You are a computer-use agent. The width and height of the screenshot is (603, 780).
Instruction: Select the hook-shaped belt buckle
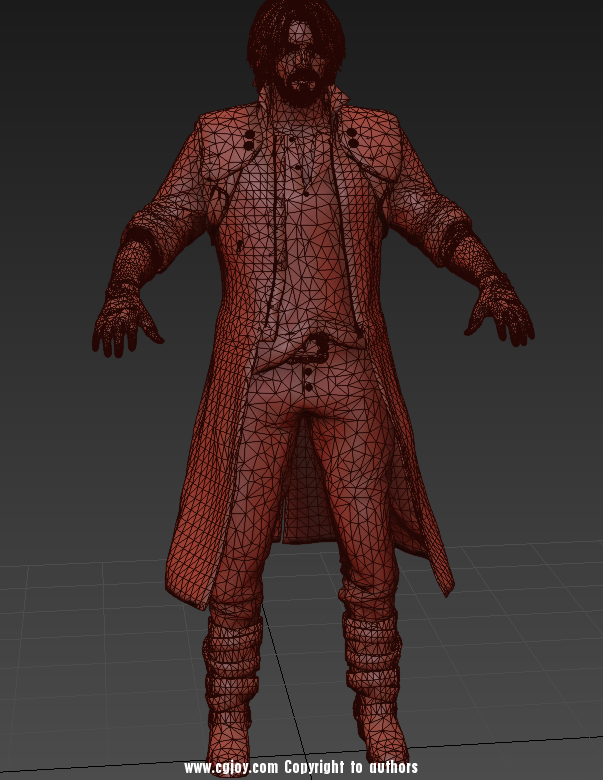tap(315, 350)
